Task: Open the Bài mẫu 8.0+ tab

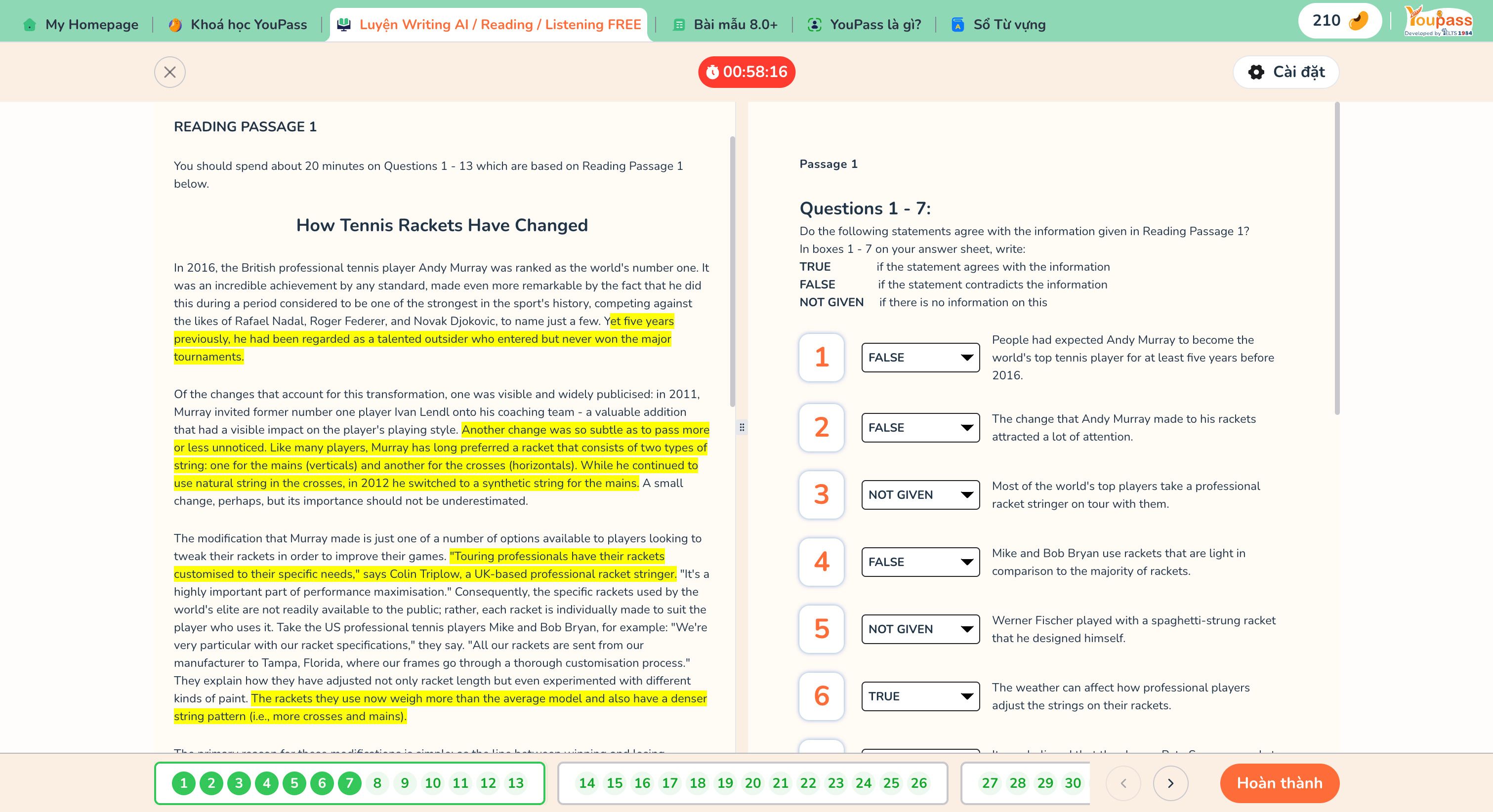Action: 725,24
